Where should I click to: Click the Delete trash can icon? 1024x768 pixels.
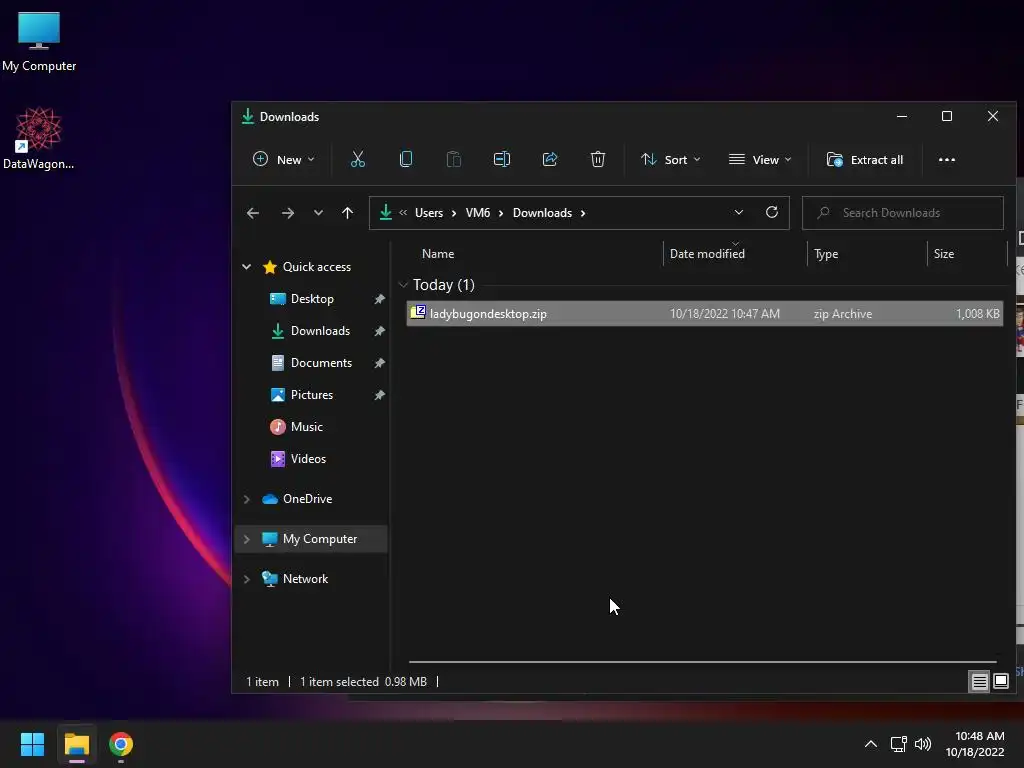tap(598, 159)
